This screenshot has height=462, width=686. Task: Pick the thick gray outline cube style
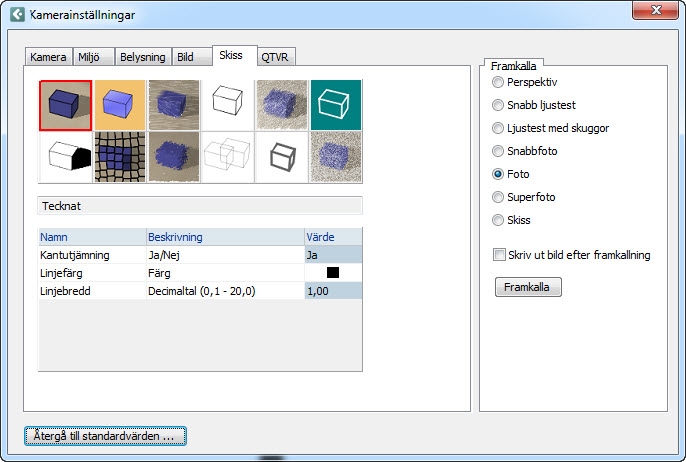[x=282, y=157]
